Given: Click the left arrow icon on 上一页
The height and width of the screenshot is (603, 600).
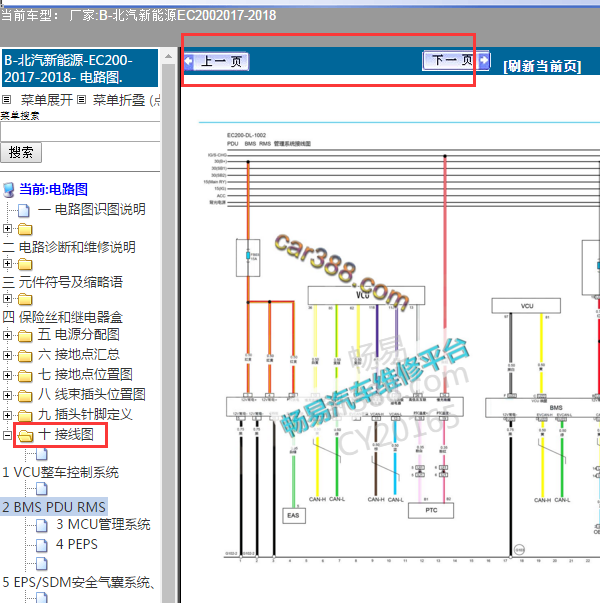Looking at the screenshot, I should [x=188, y=61].
